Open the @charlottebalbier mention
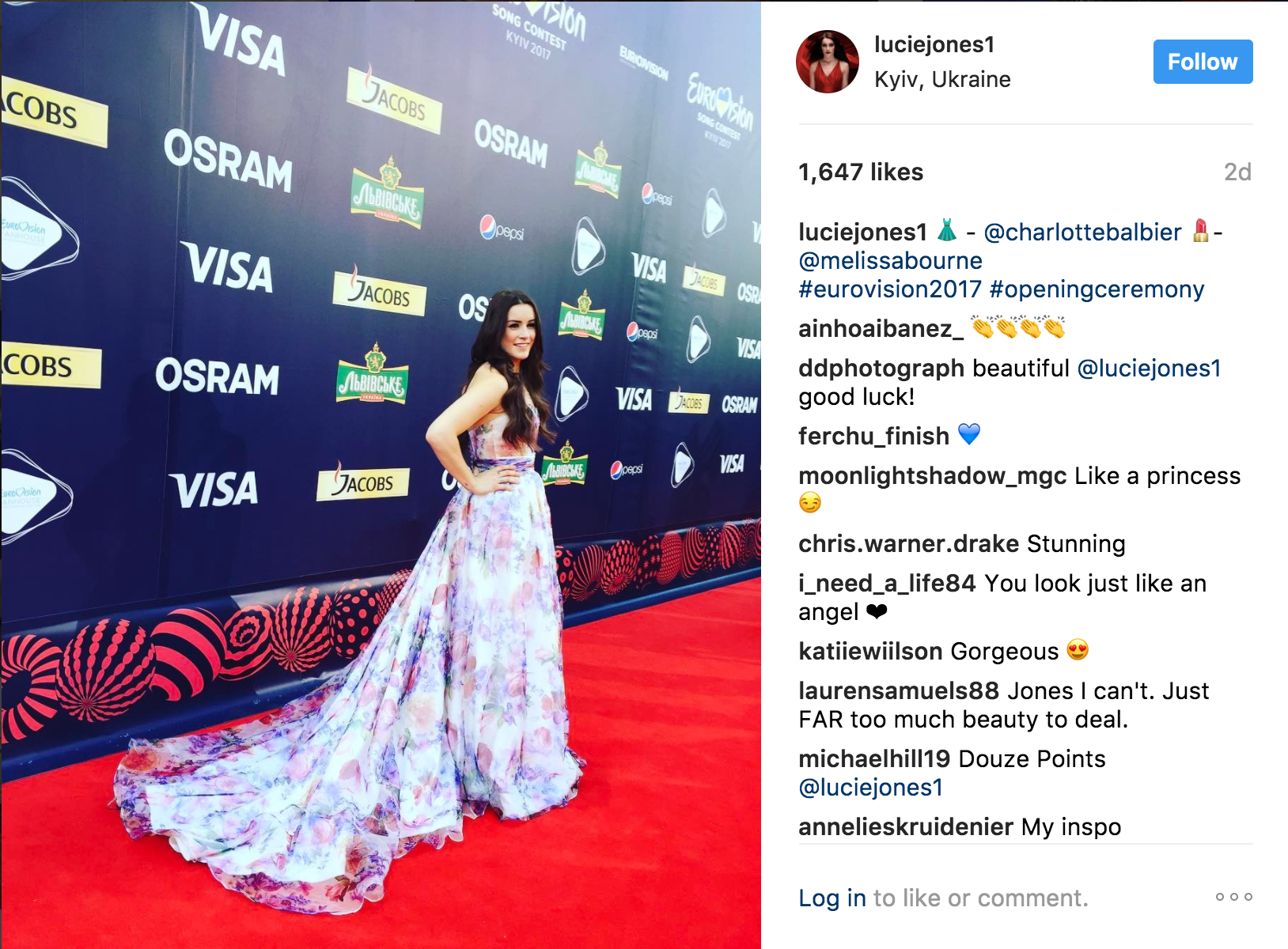 pyautogui.click(x=1082, y=232)
